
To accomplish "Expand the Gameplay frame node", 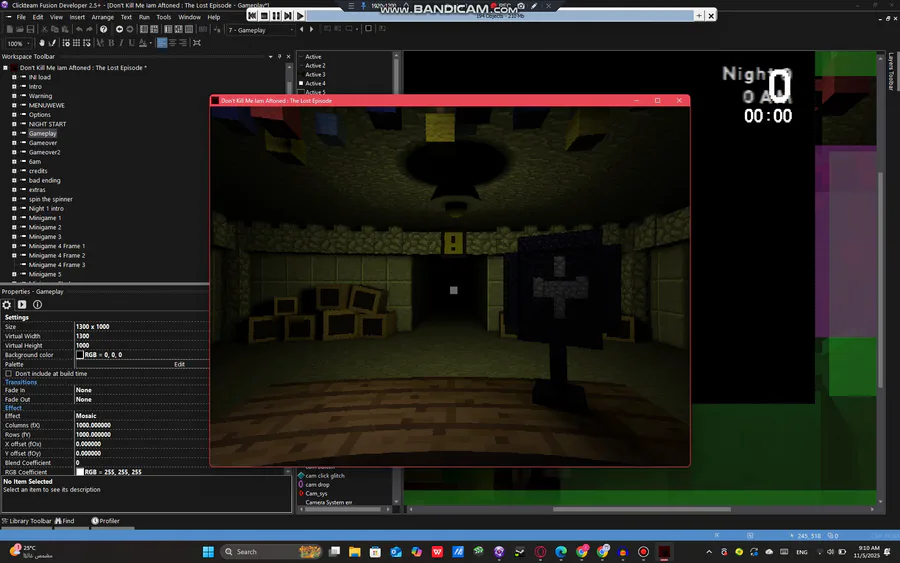I will 14,133.
